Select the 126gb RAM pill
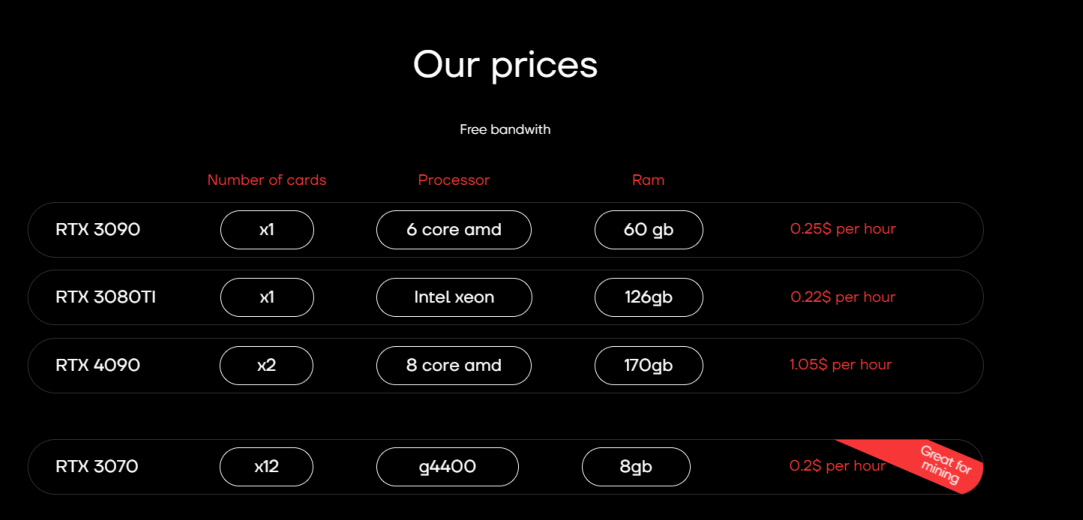Image resolution: width=1083 pixels, height=520 pixels. [x=648, y=297]
